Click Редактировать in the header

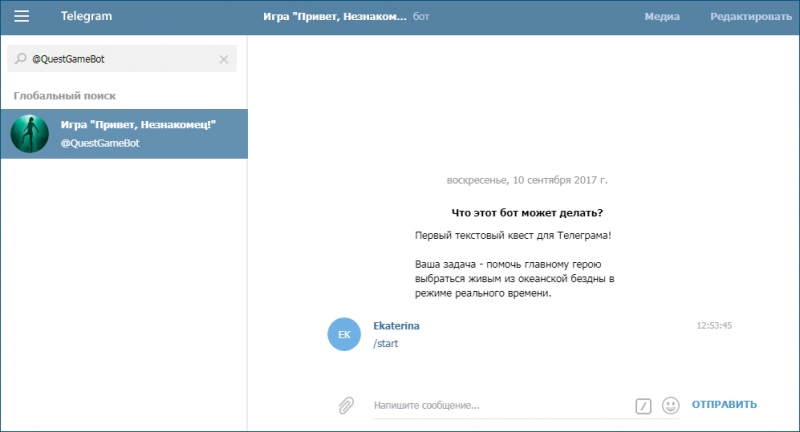click(x=751, y=16)
